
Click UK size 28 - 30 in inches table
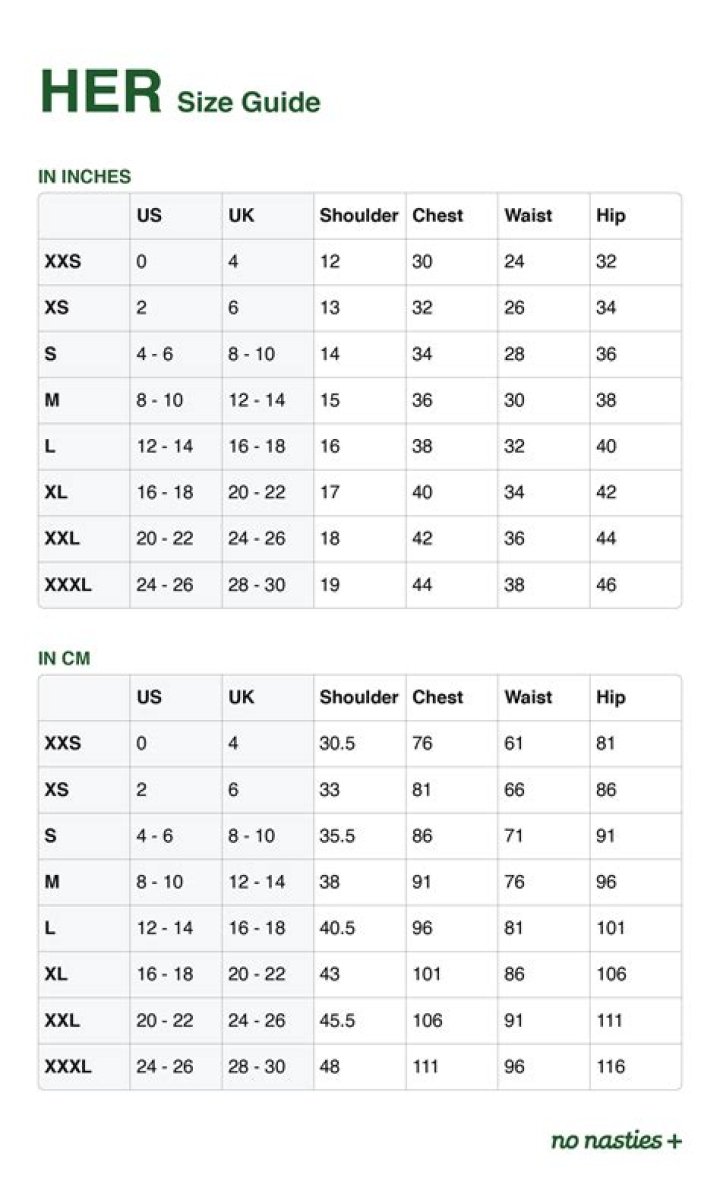256,585
